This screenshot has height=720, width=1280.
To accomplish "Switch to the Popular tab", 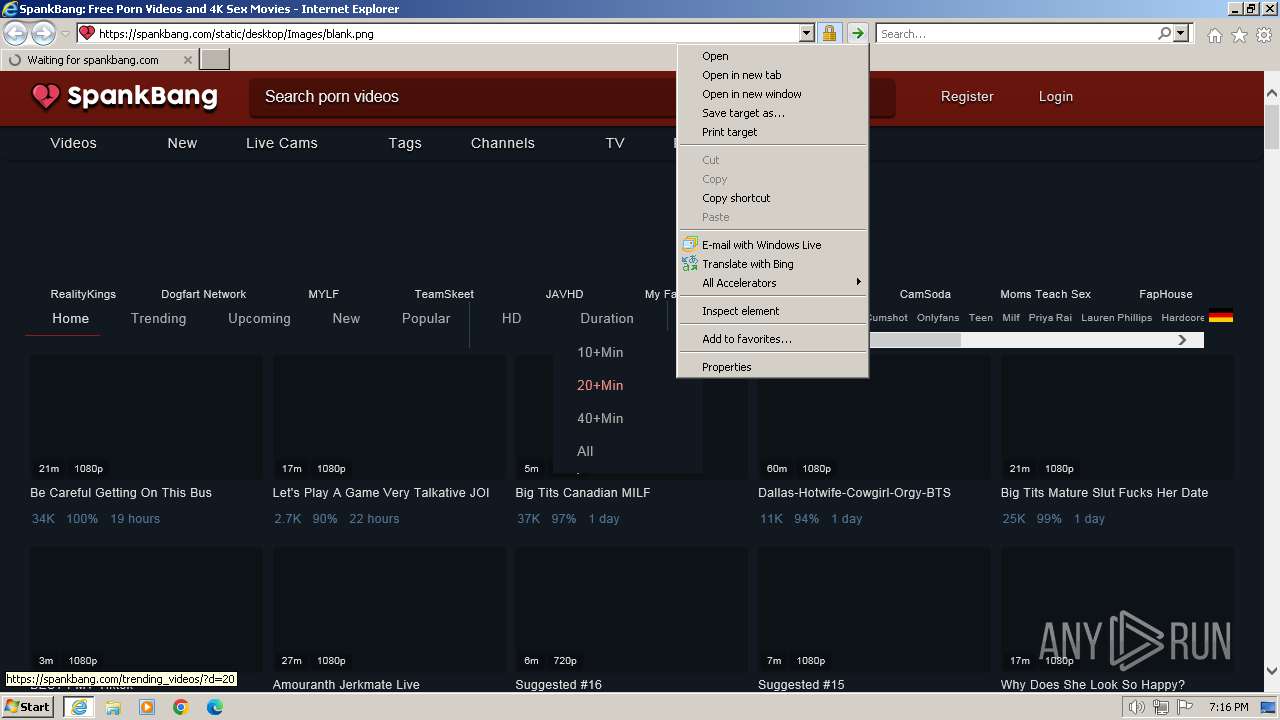I will coord(426,318).
